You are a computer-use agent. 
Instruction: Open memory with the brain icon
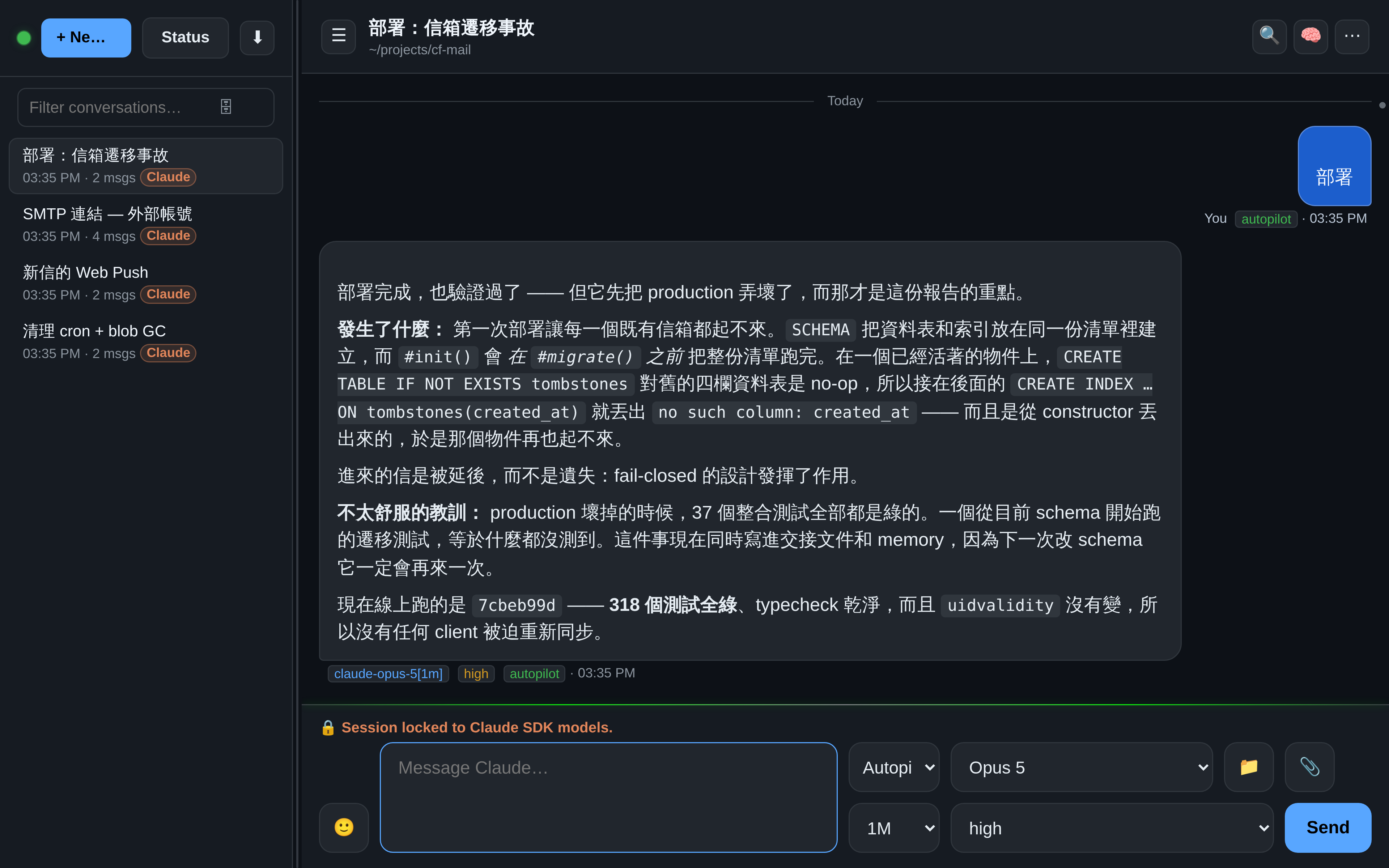(x=1311, y=37)
